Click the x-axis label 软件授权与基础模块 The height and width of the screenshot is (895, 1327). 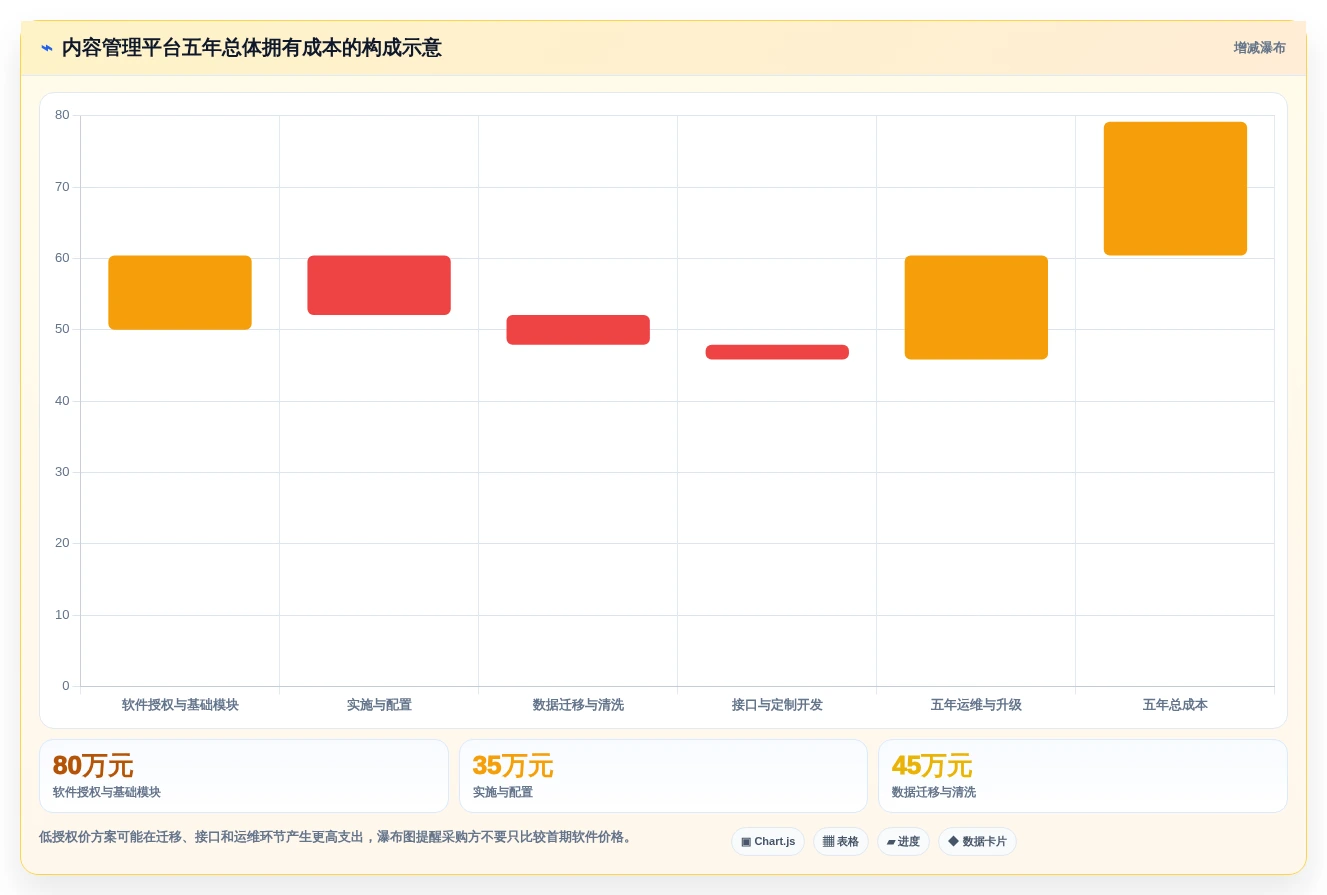(x=180, y=705)
